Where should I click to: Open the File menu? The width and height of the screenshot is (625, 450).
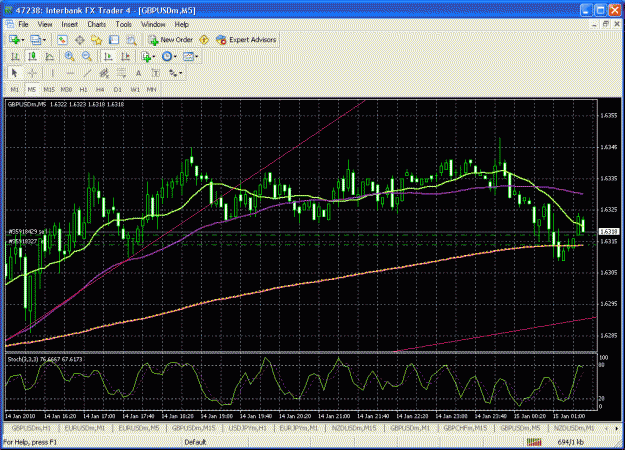click(23, 24)
